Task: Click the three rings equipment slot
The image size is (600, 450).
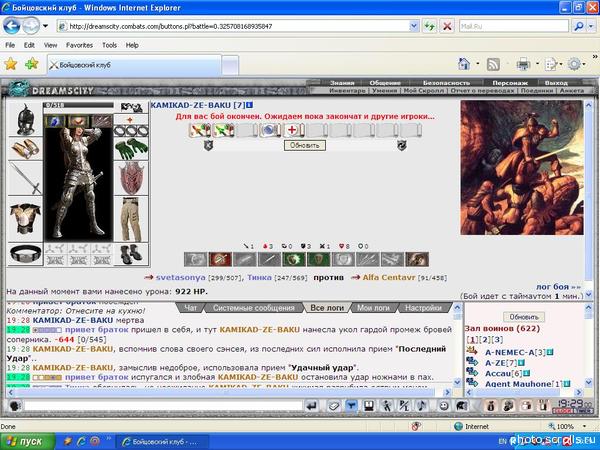Action: point(131,131)
